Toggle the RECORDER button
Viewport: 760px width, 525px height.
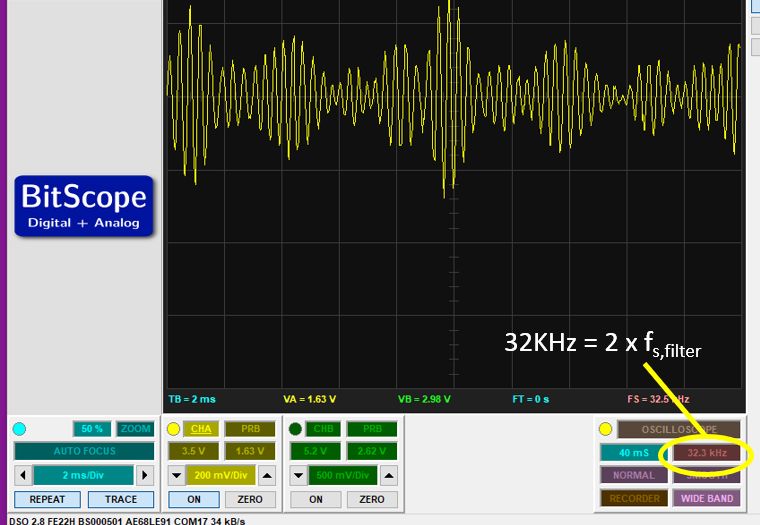tap(634, 498)
